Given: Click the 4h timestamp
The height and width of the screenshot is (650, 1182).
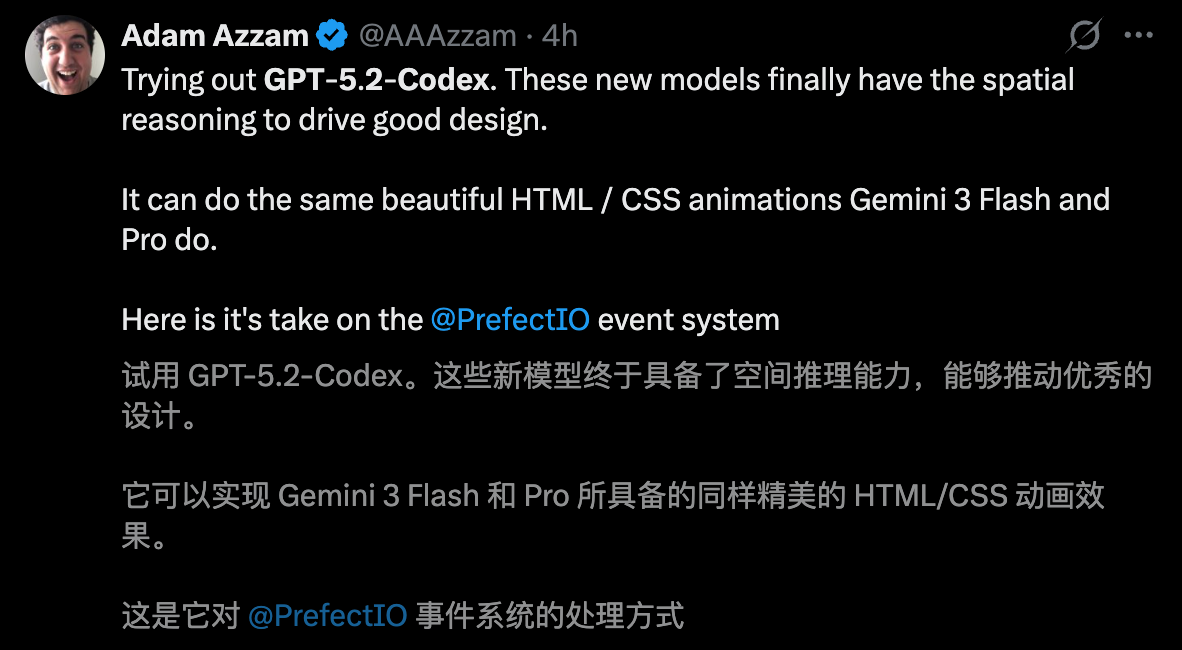Looking at the screenshot, I should coord(560,37).
